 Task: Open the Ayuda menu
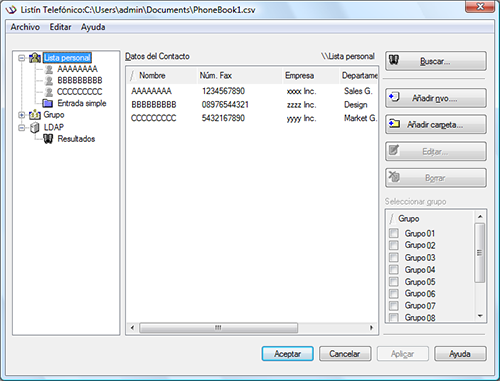point(93,27)
